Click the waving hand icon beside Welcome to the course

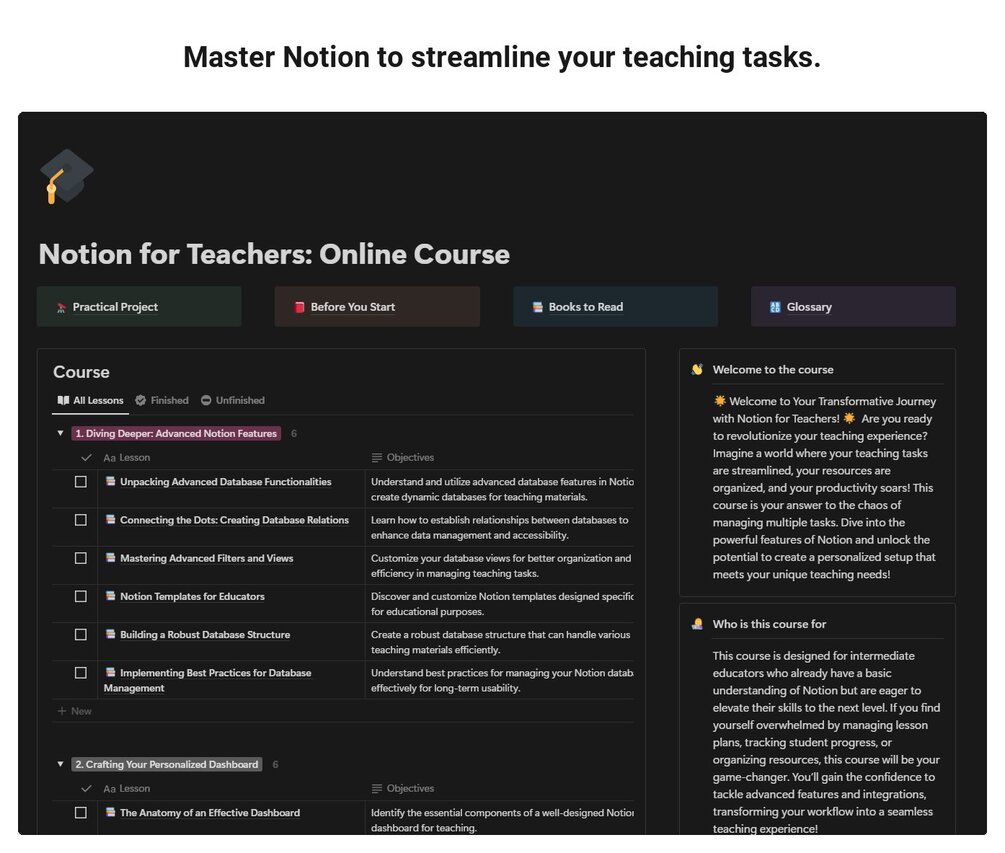(x=697, y=370)
